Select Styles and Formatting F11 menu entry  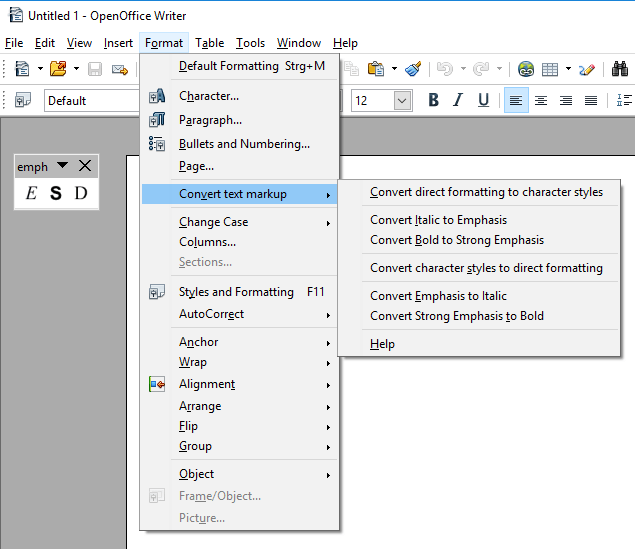click(239, 292)
